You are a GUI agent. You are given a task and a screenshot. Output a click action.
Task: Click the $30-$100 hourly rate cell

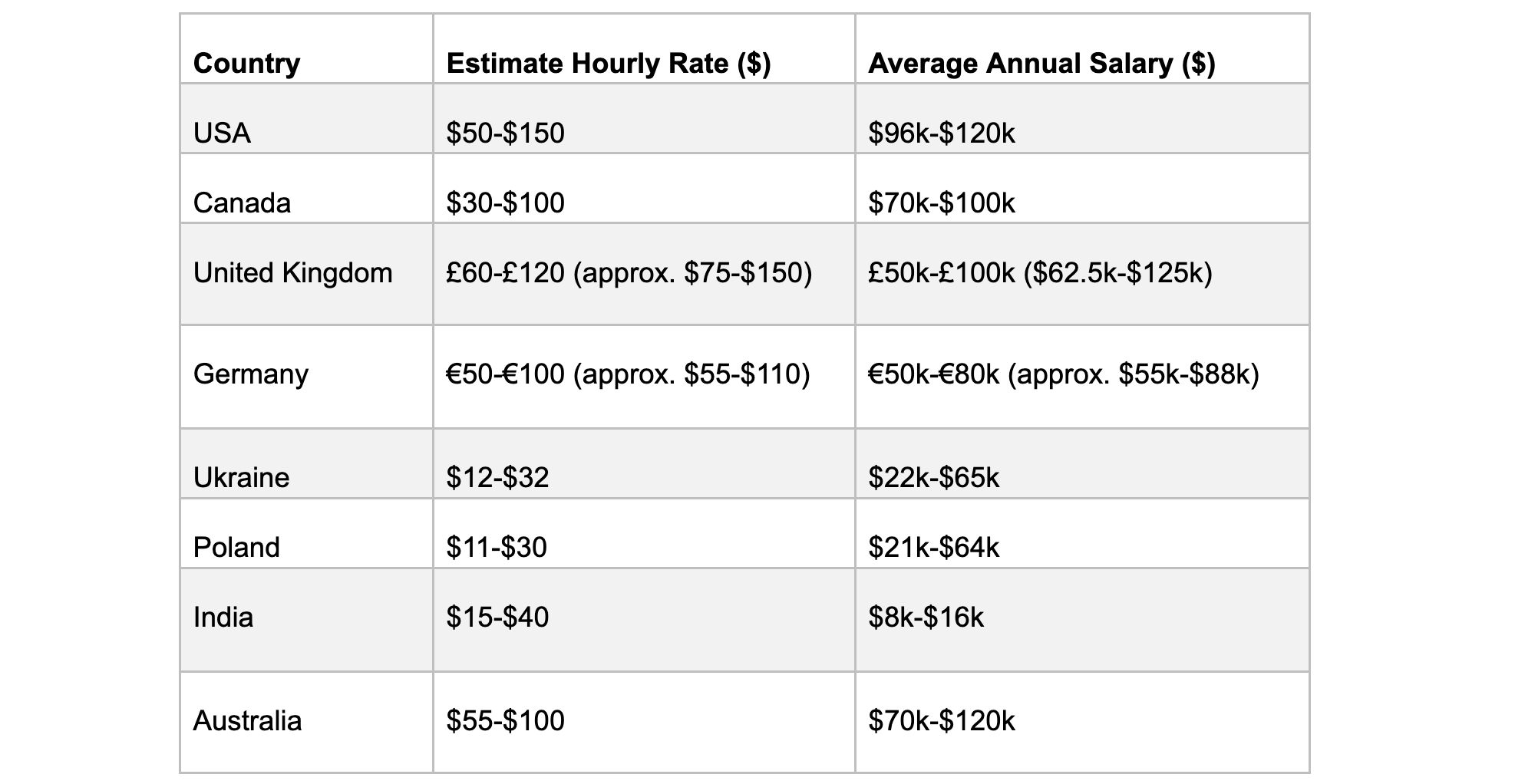(644, 188)
